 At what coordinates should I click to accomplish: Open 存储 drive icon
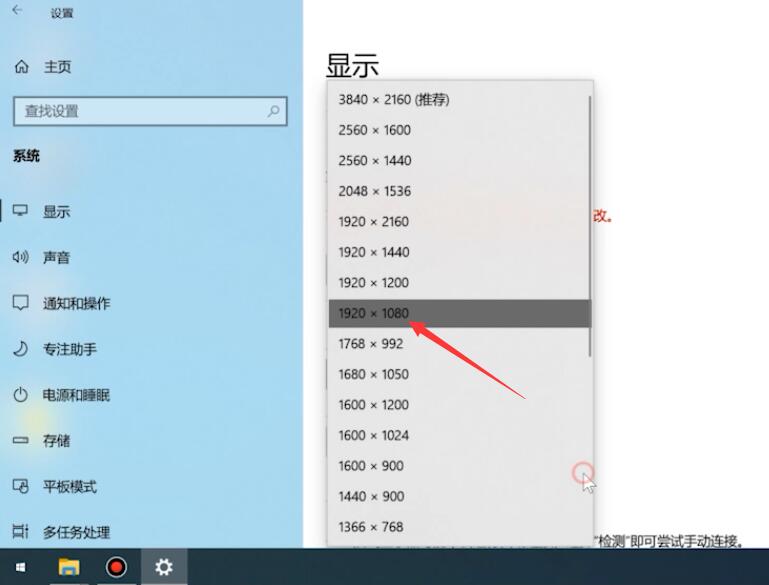(21, 440)
